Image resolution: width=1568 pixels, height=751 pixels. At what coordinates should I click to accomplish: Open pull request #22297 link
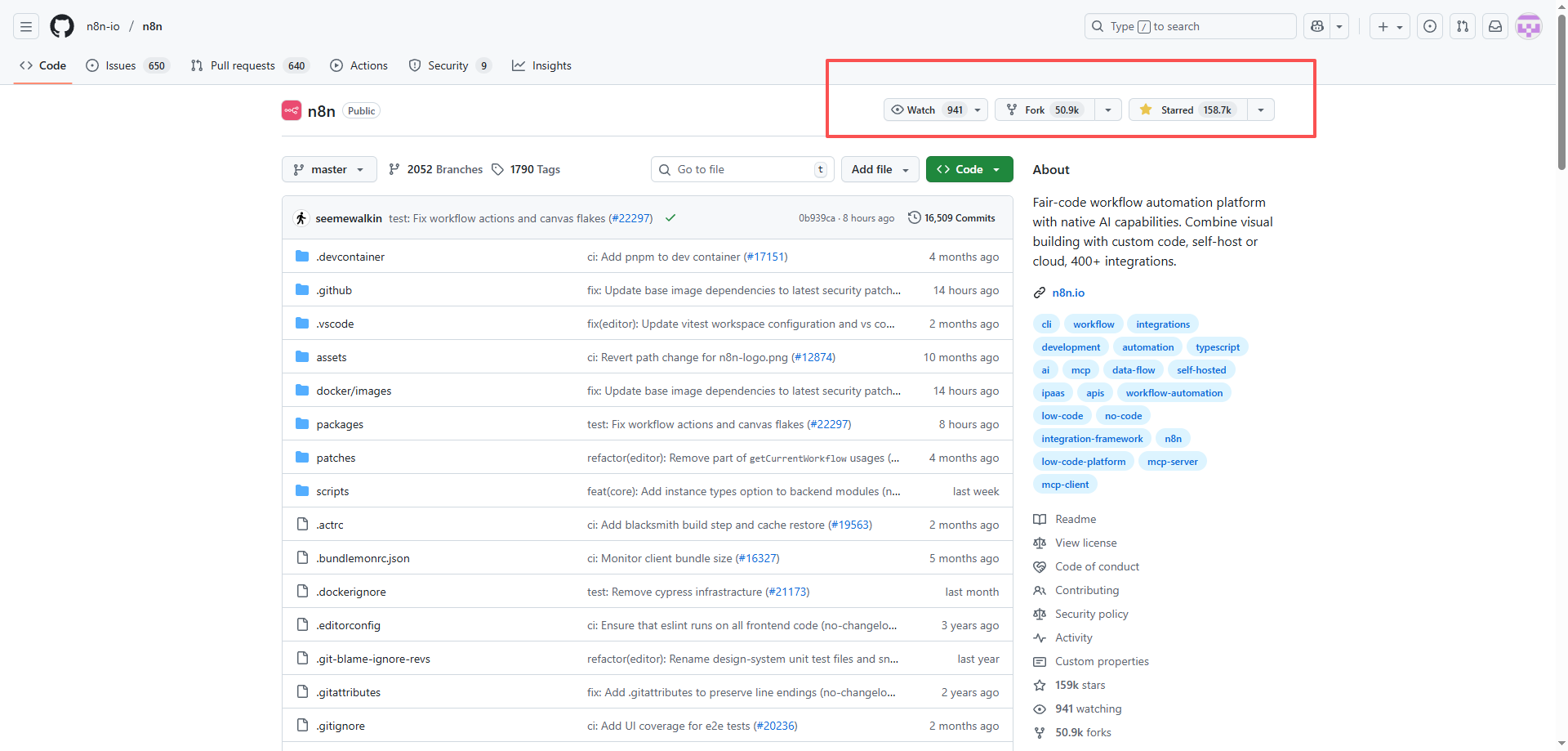(x=631, y=218)
